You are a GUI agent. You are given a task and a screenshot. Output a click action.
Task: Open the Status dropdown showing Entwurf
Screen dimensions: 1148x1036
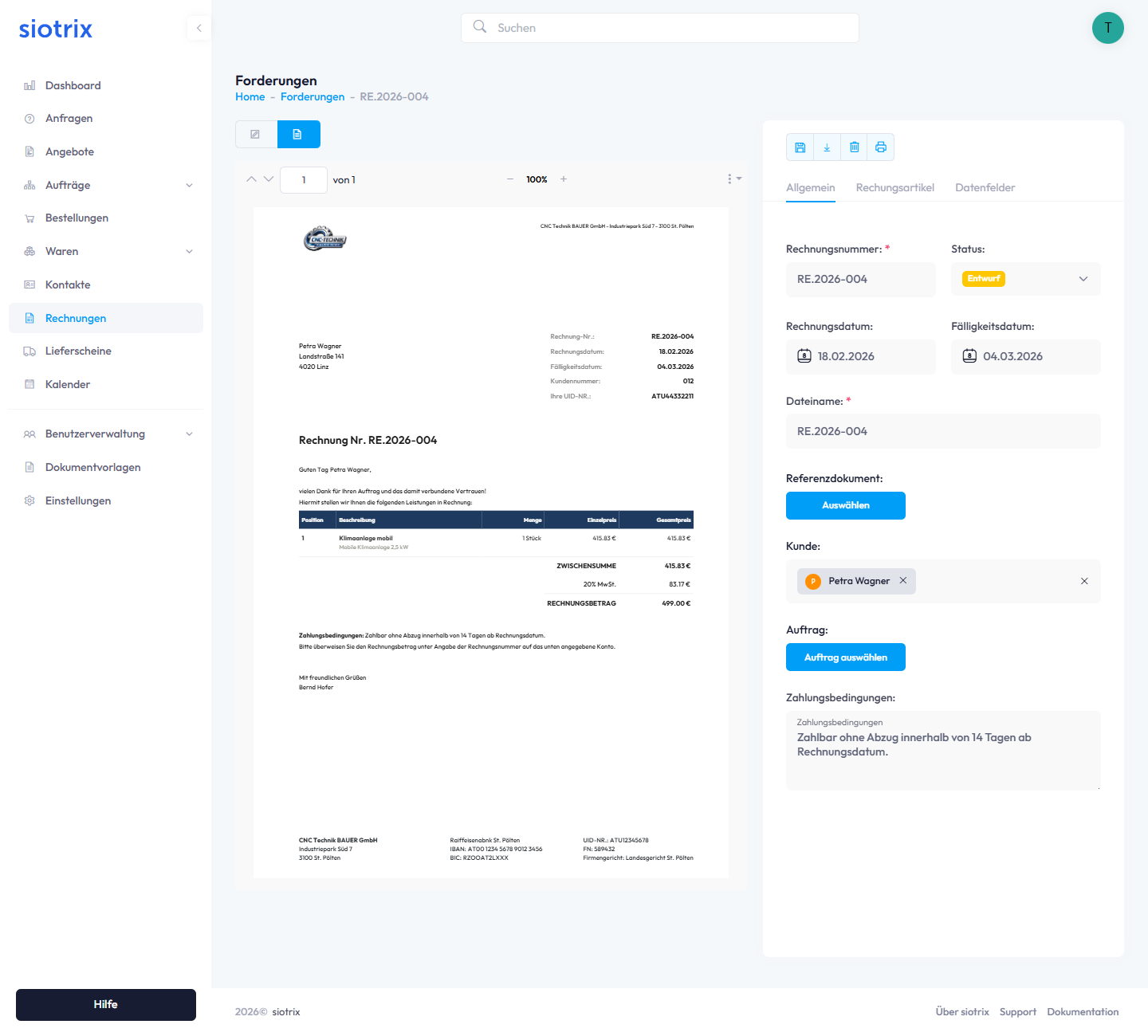click(x=1025, y=279)
